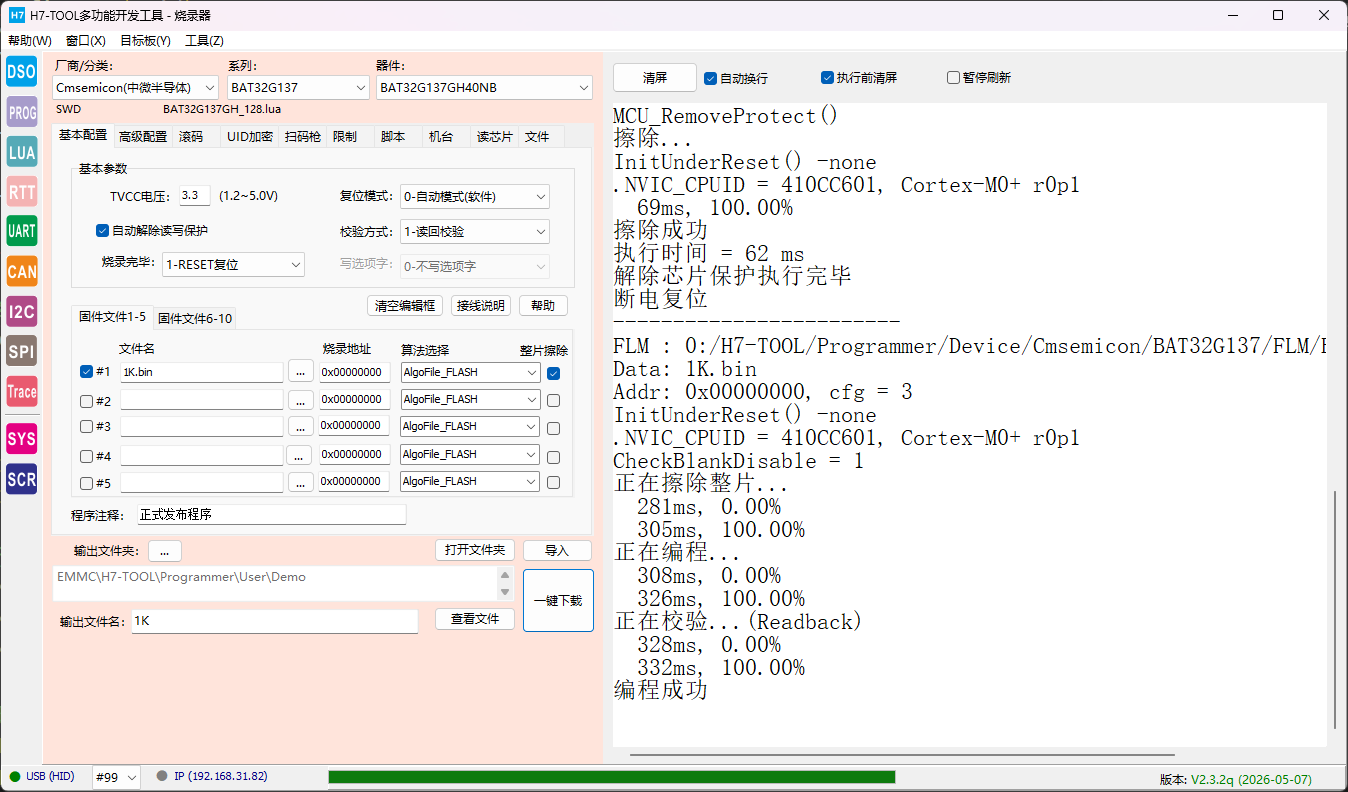Open 窗口(X) menu
The width and height of the screenshot is (1348, 792).
86,41
